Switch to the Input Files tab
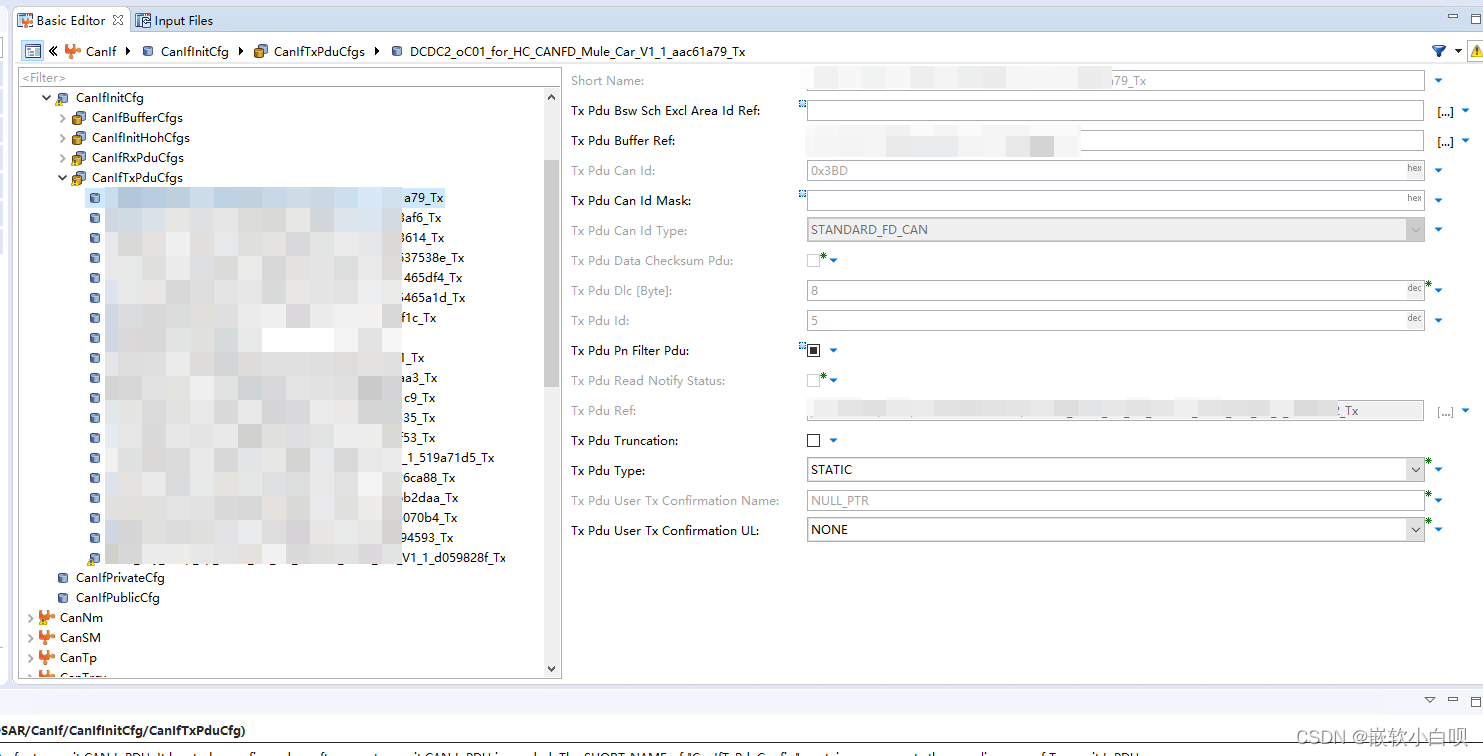Image resolution: width=1483 pixels, height=756 pixels. click(175, 20)
